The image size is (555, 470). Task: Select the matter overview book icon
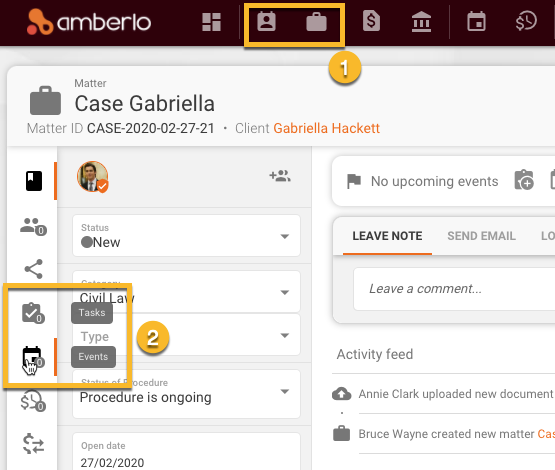point(34,181)
